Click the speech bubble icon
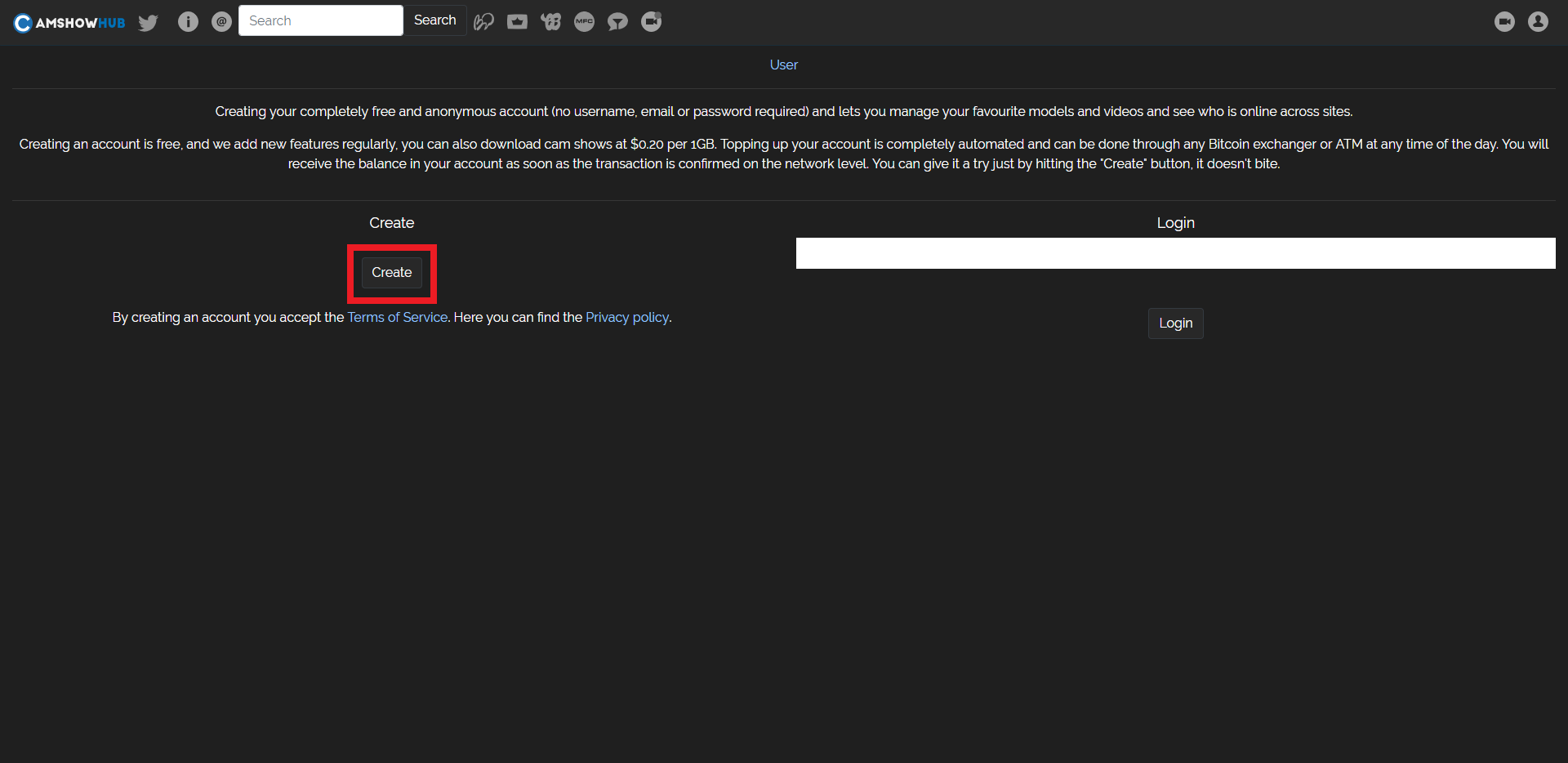Image resolution: width=1568 pixels, height=763 pixels. click(617, 22)
